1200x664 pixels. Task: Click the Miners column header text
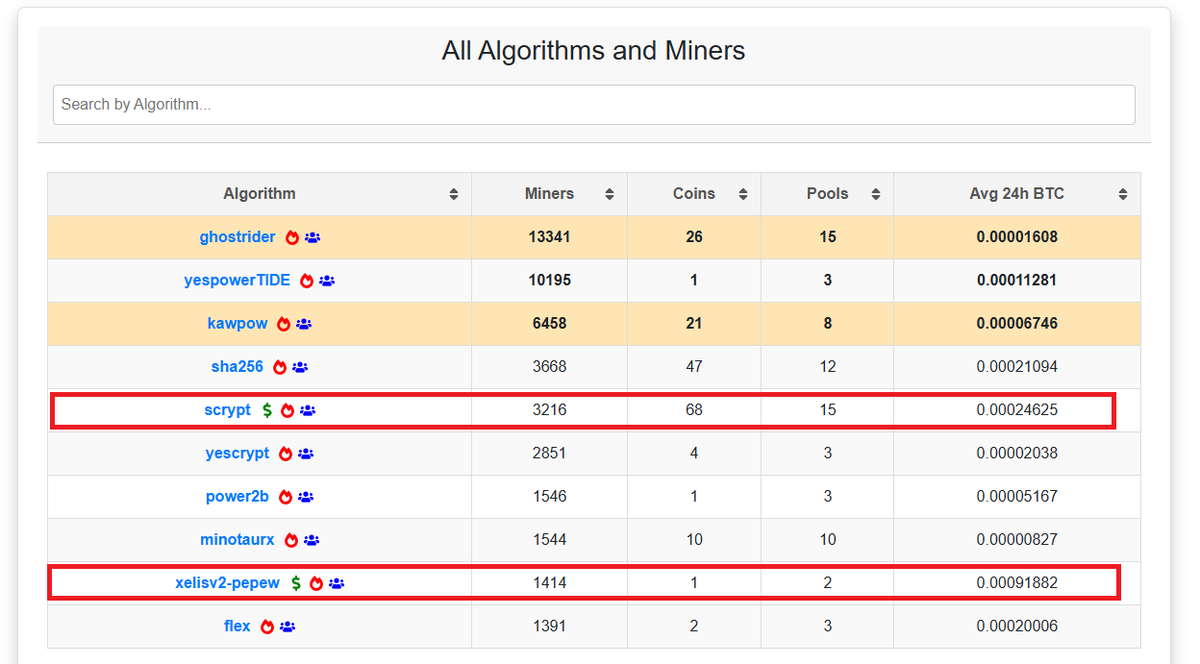point(549,194)
